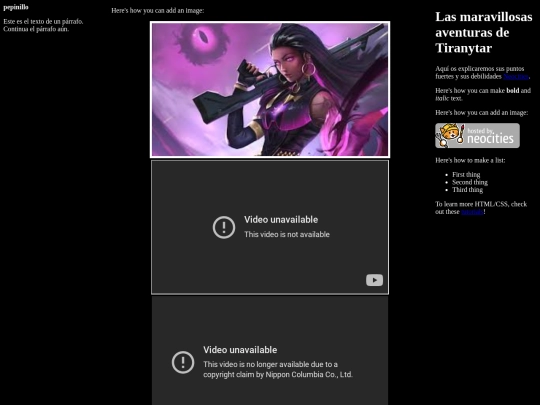This screenshot has height=405, width=540.
Task: Click the text "Here's how to make a list:"
Action: (x=470, y=160)
